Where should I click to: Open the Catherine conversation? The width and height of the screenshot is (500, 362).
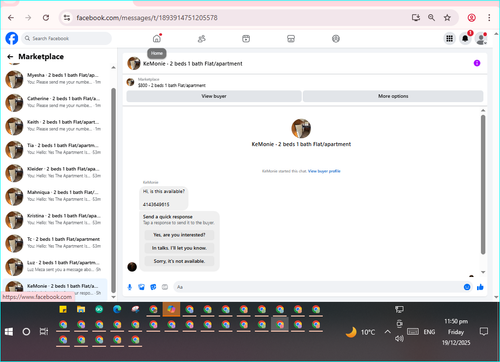pos(56,102)
